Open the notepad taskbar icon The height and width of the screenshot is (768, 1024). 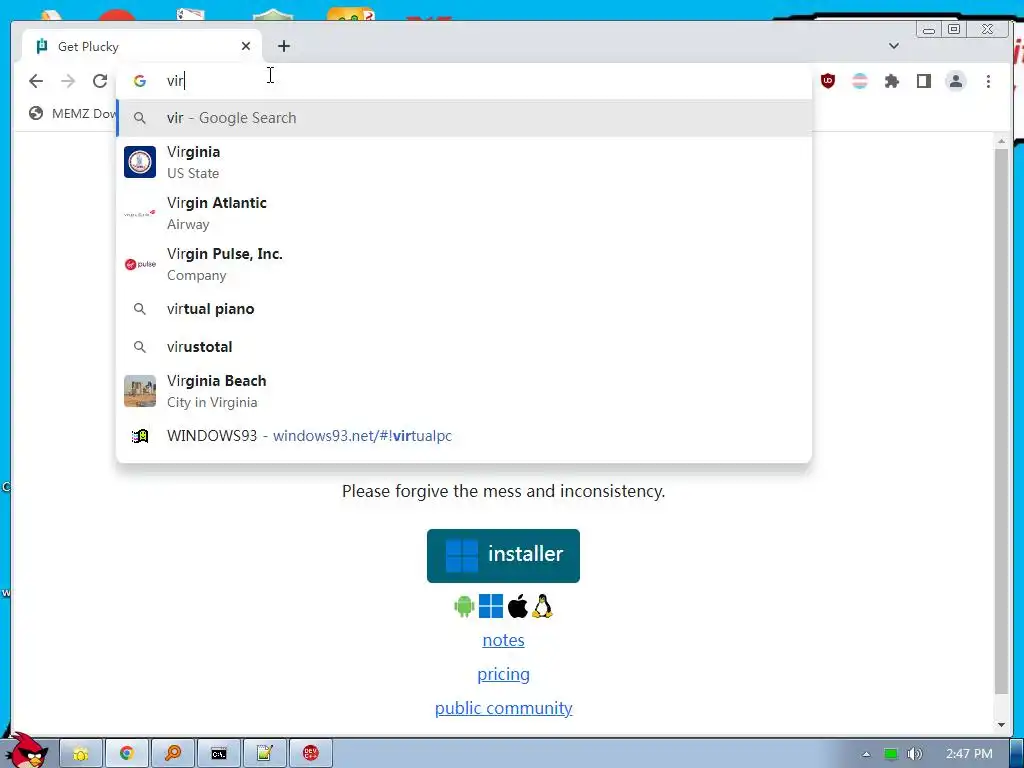pos(264,754)
